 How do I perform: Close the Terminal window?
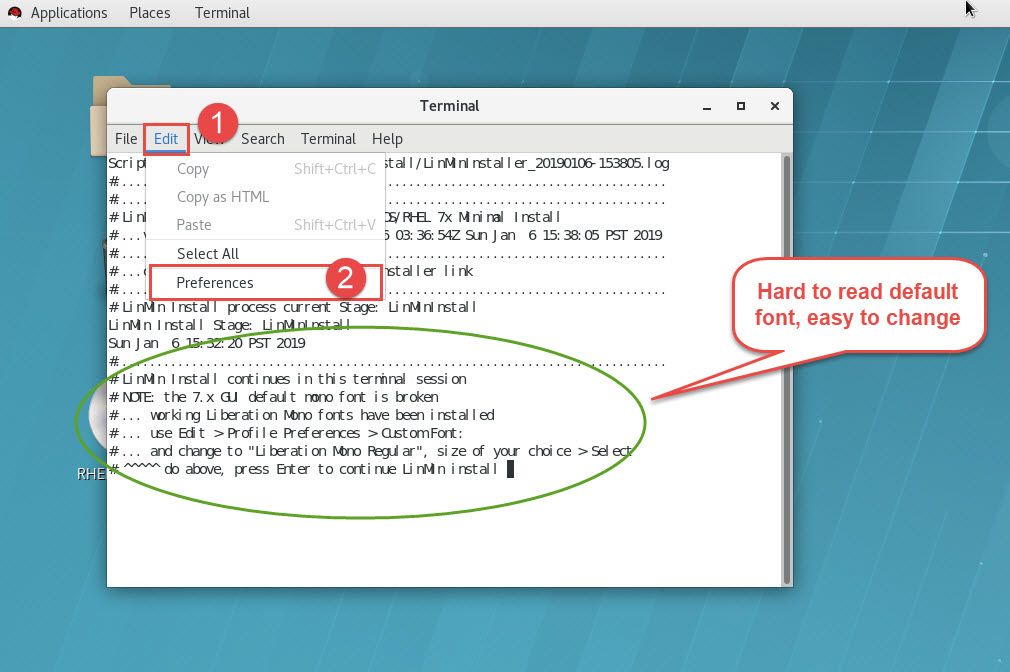774,106
